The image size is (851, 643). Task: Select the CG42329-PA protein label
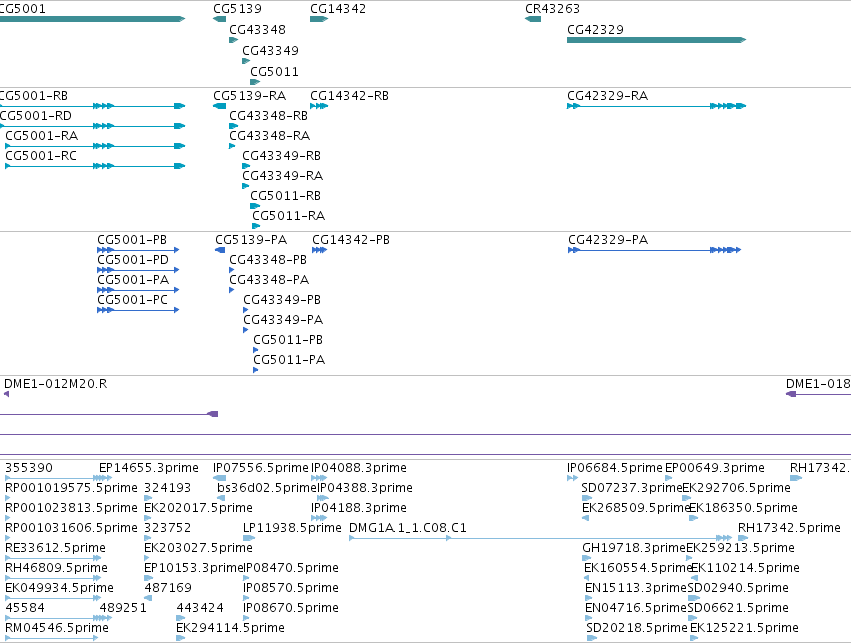608,240
